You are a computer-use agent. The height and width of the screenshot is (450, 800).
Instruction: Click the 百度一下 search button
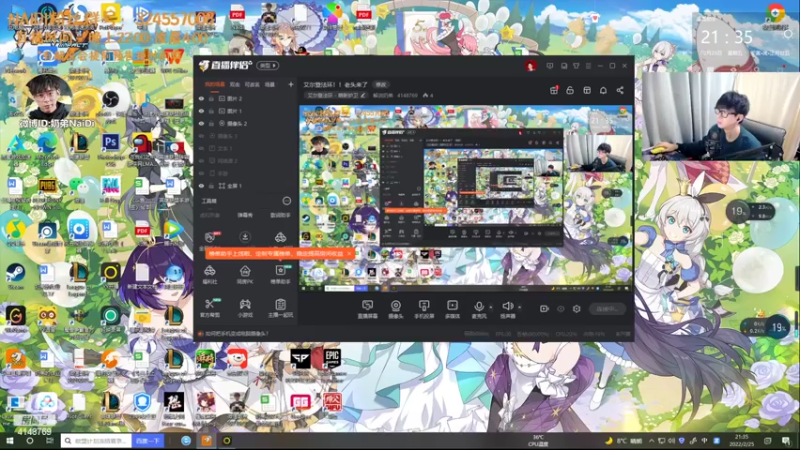(148, 440)
